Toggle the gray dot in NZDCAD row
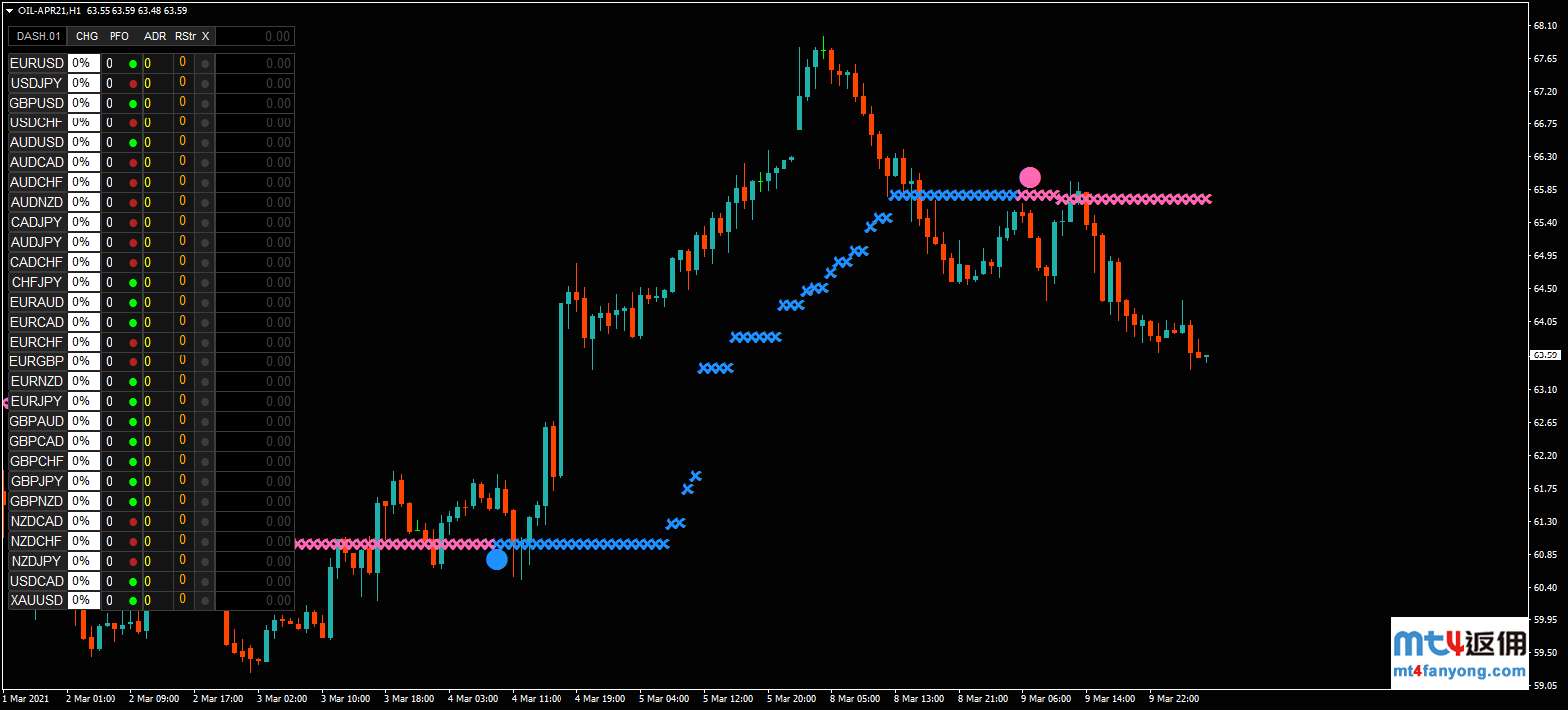This screenshot has height=710, width=1568. click(205, 522)
